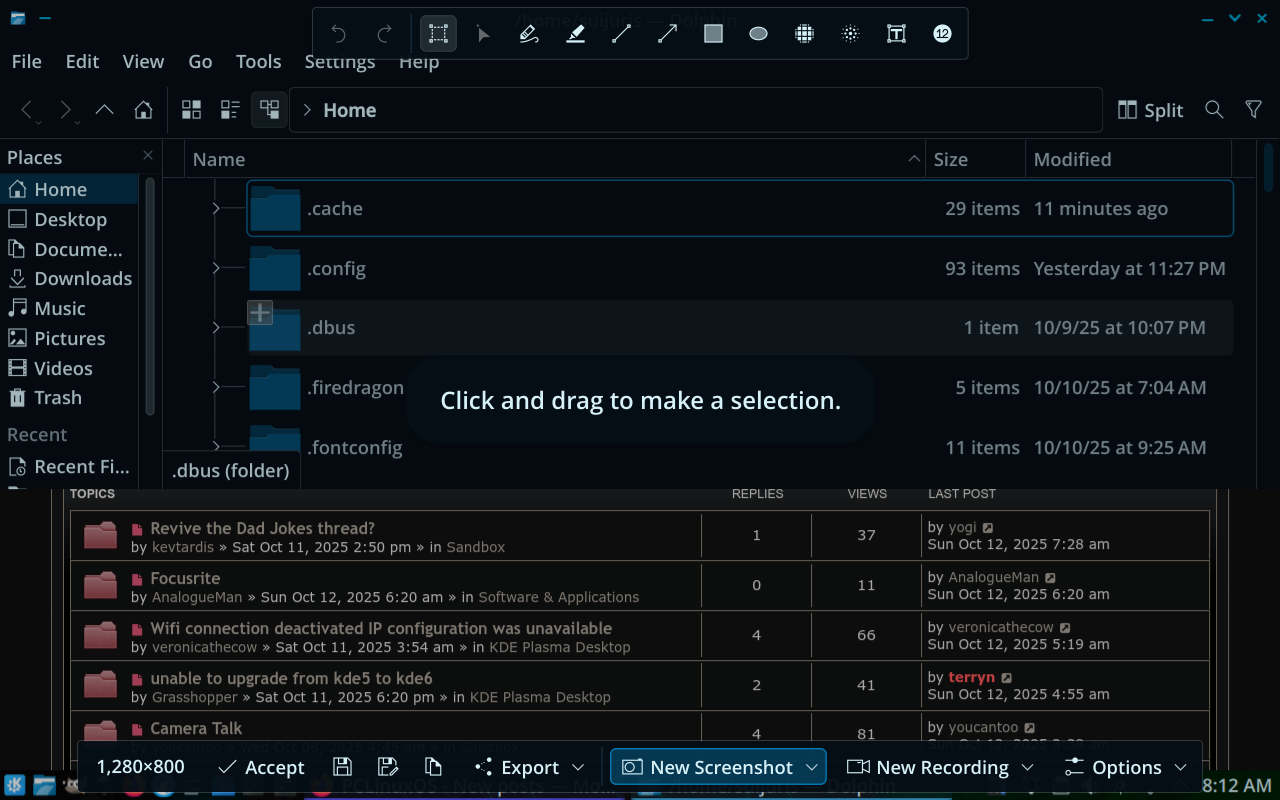Select the Number stamp tool
1280x800 pixels.
(942, 34)
